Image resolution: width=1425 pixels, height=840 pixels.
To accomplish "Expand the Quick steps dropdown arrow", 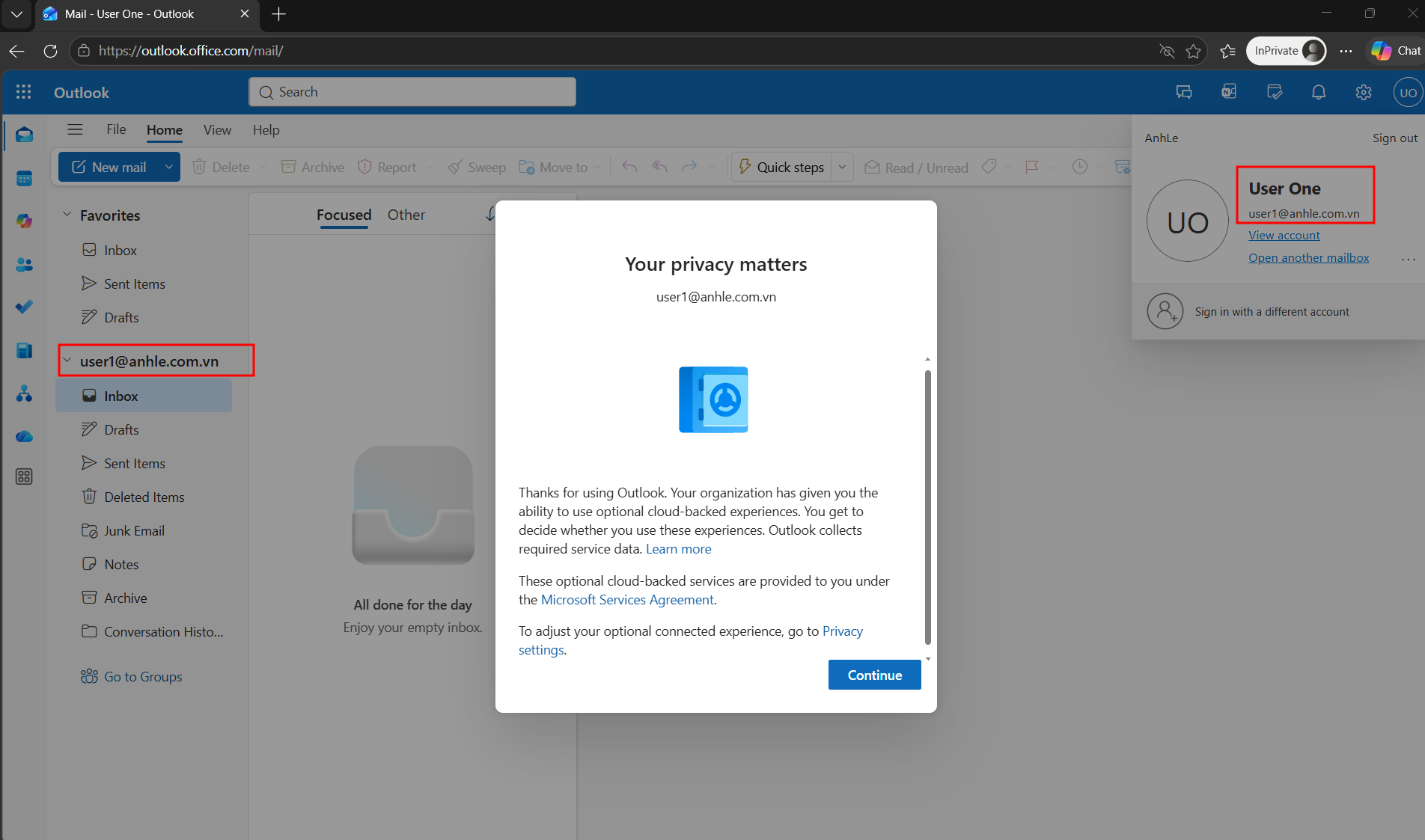I will 842,167.
